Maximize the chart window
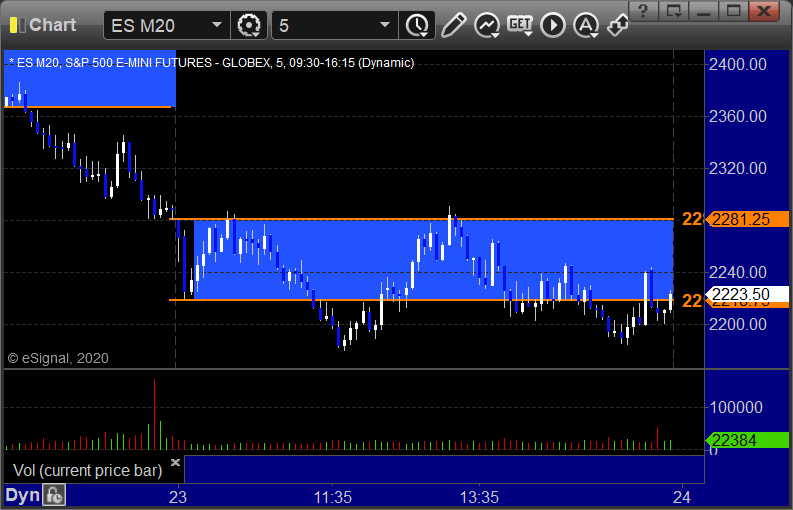793x510 pixels. [x=733, y=10]
